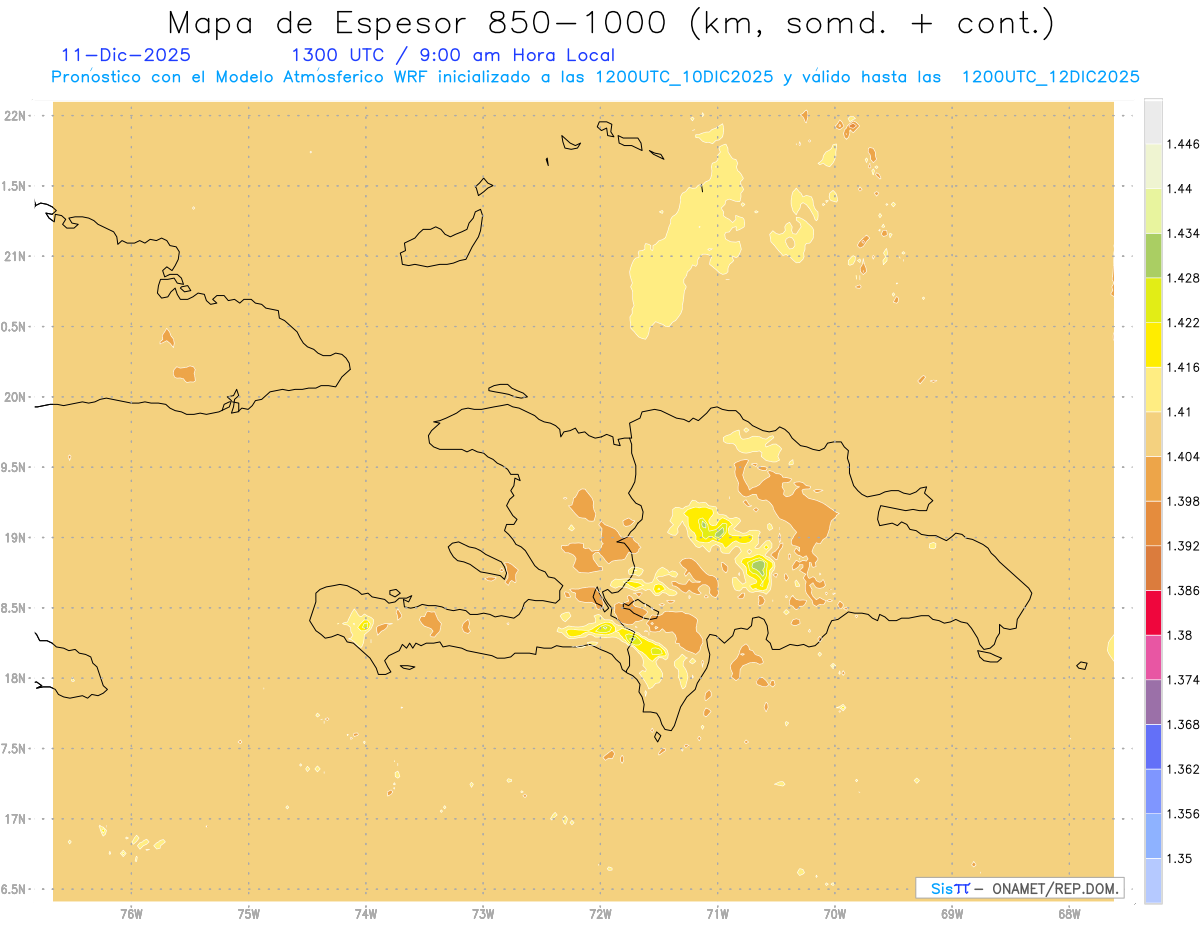
Task: Click the blue legend swatch between 1.362 and 1.368
Action: point(1153,747)
